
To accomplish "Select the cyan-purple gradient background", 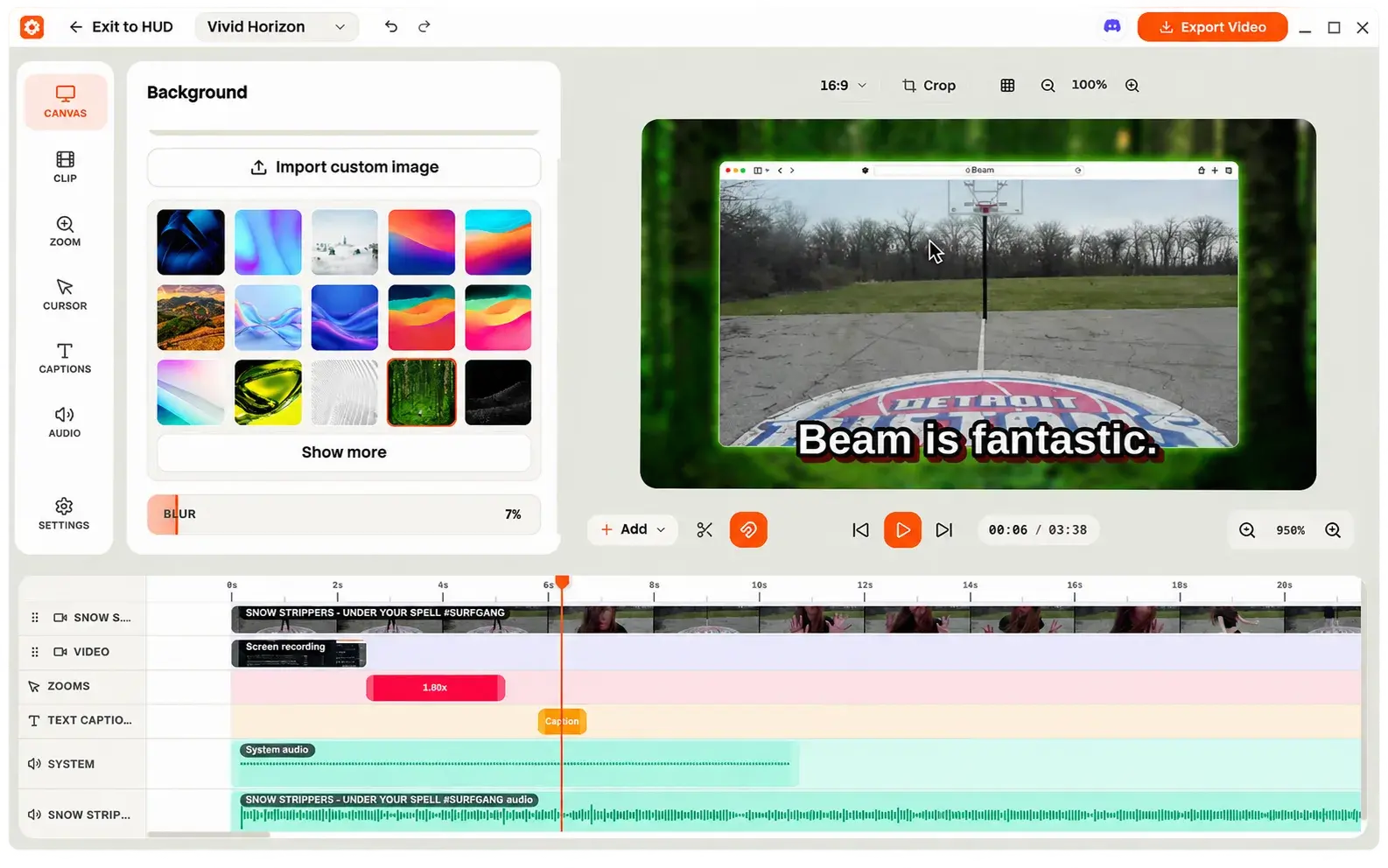I will point(268,242).
